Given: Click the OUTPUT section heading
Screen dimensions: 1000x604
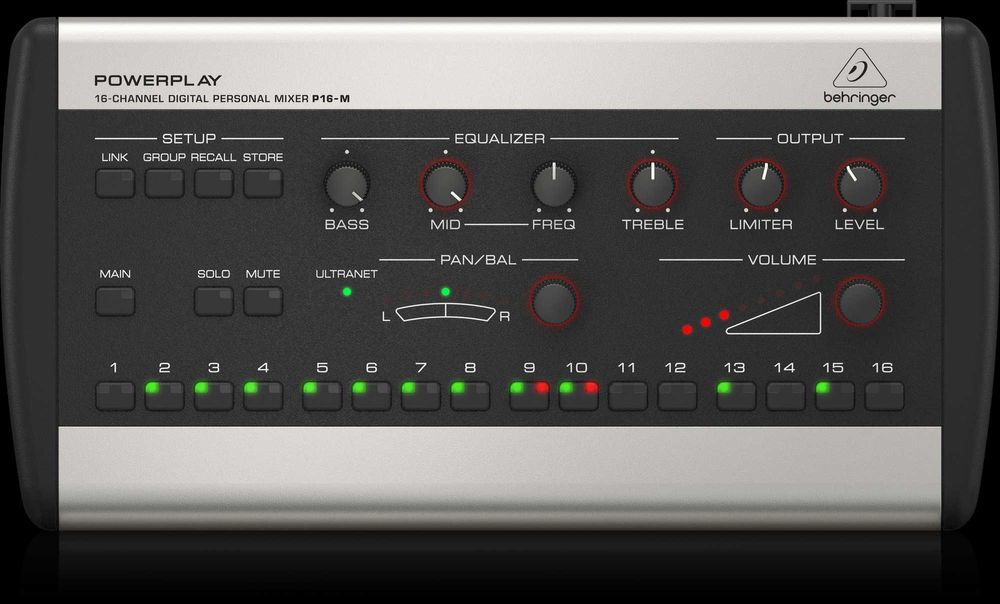Looking at the screenshot, I should point(810,138).
